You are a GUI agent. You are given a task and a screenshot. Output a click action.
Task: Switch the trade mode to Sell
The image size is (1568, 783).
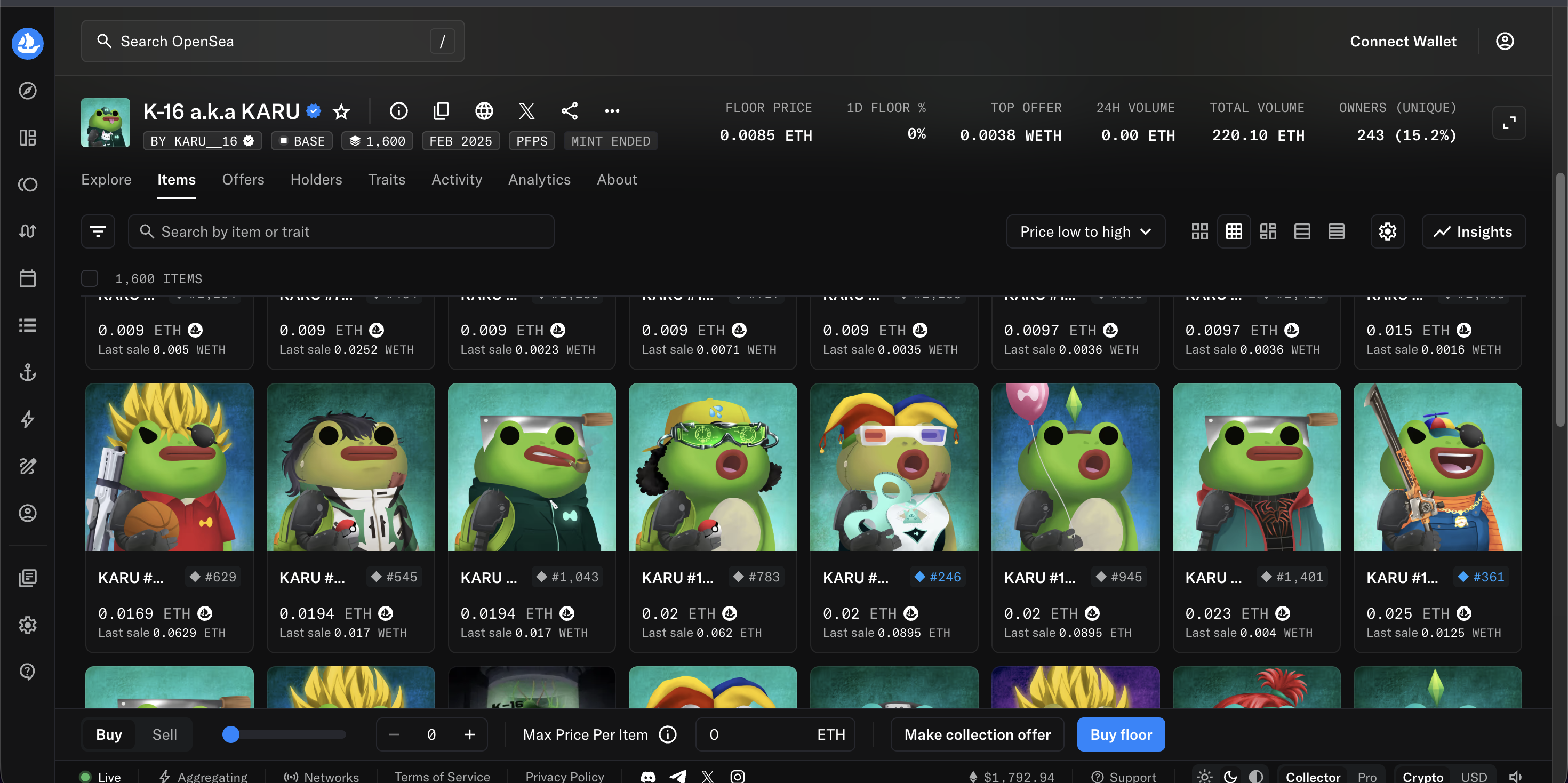(x=164, y=734)
